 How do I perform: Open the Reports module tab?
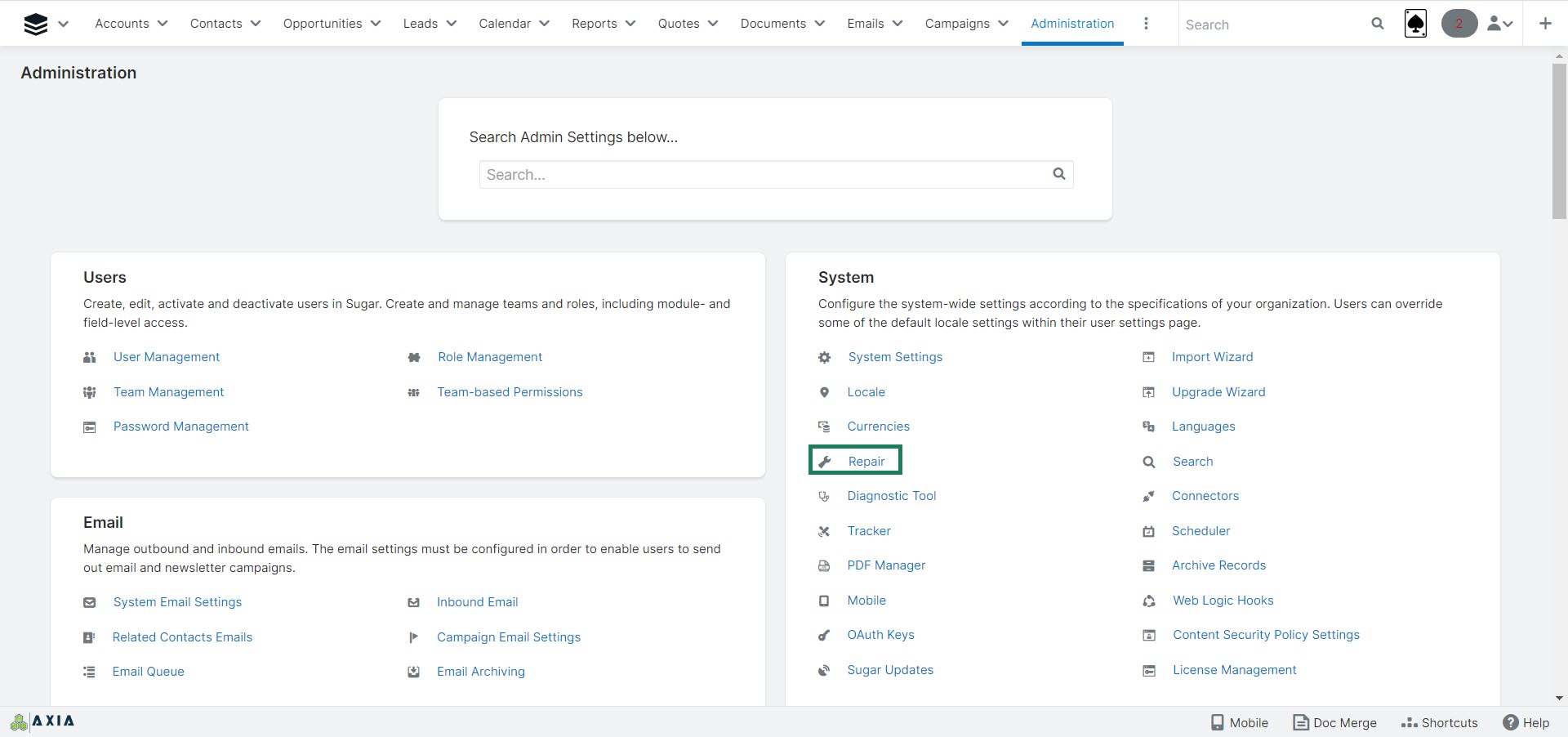tap(594, 24)
